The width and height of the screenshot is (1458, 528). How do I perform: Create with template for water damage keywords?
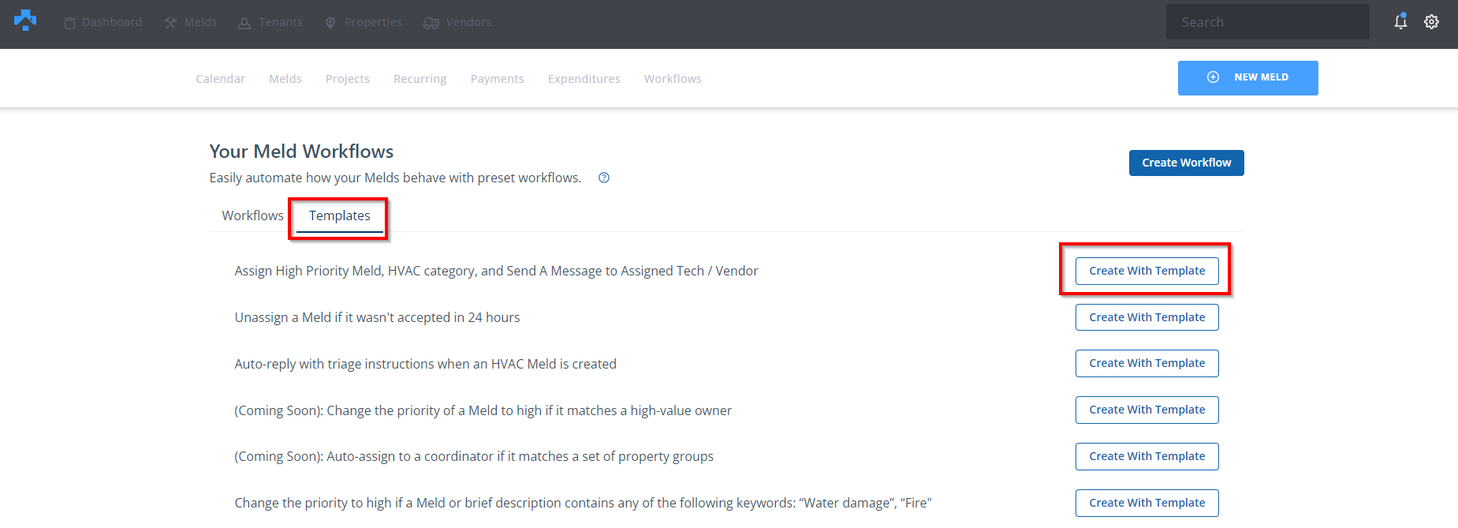tap(1146, 502)
